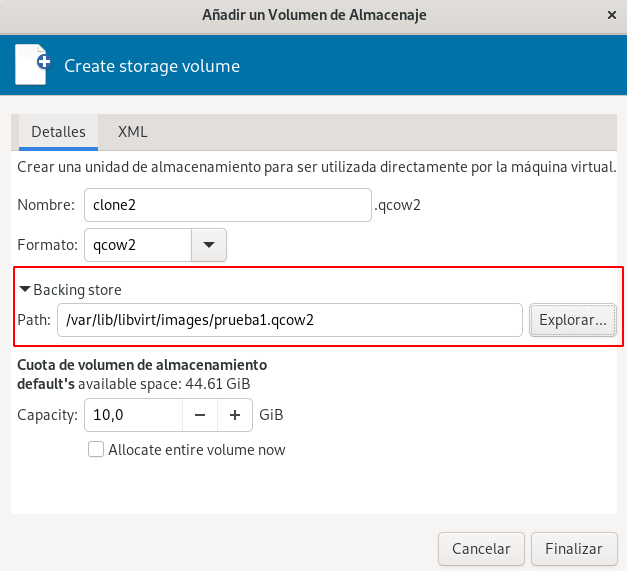Decrease capacity with the minus button
Screen dimensions: 627x571
[200, 415]
